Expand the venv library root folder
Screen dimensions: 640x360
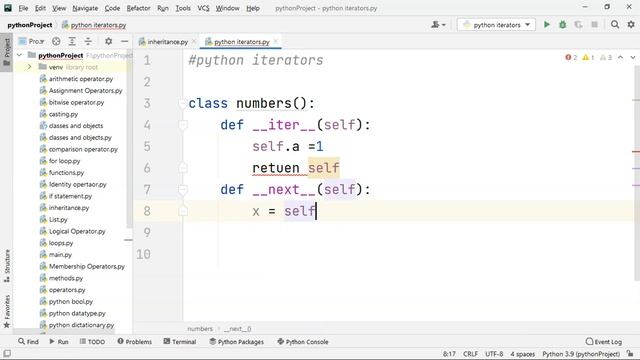[29, 67]
